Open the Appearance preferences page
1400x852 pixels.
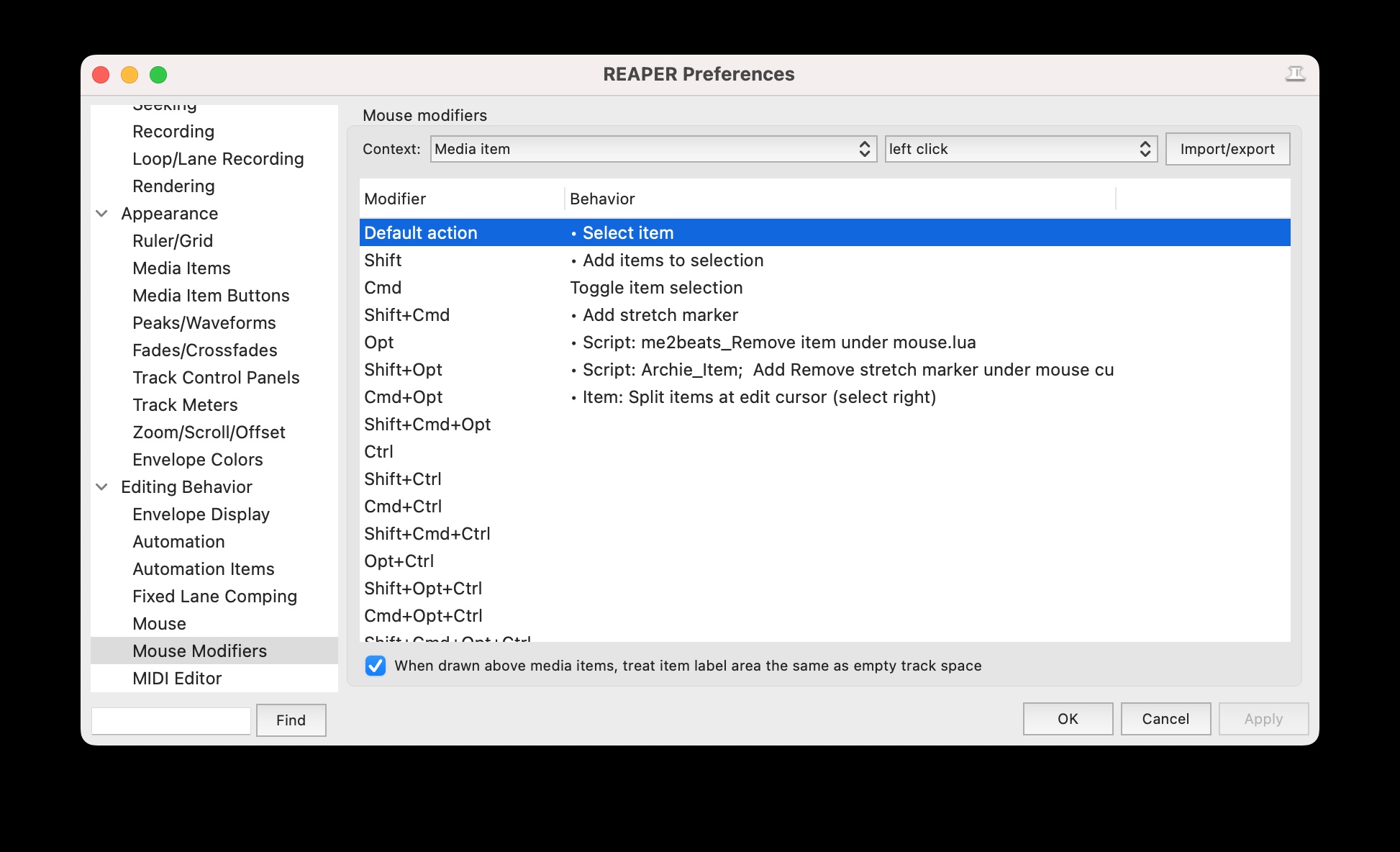[169, 214]
